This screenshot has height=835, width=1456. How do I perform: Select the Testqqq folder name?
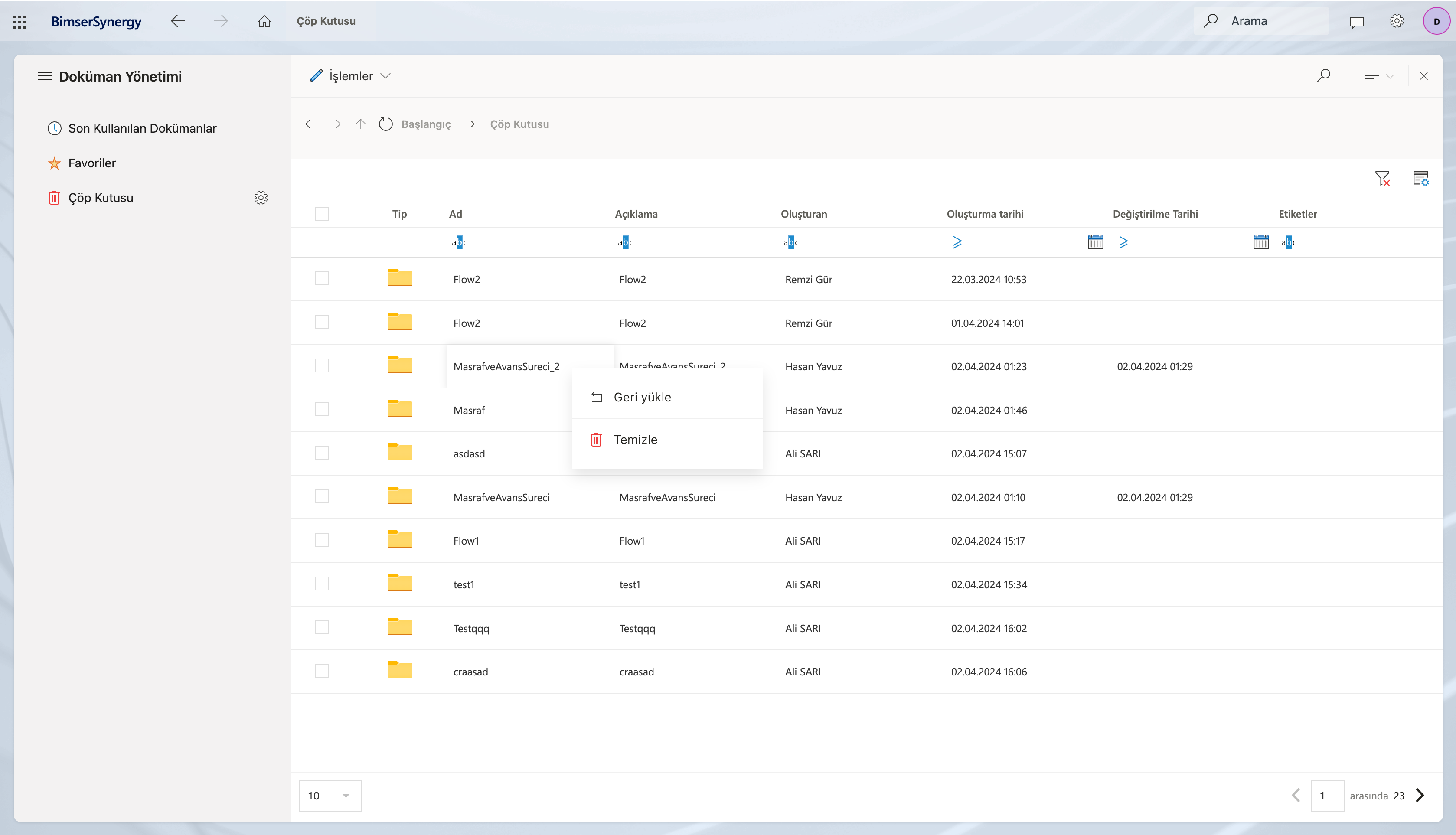[471, 628]
